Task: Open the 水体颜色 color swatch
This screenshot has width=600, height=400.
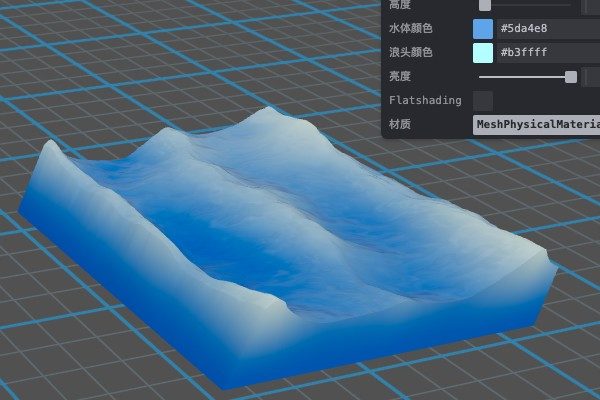Action: pyautogui.click(x=483, y=29)
